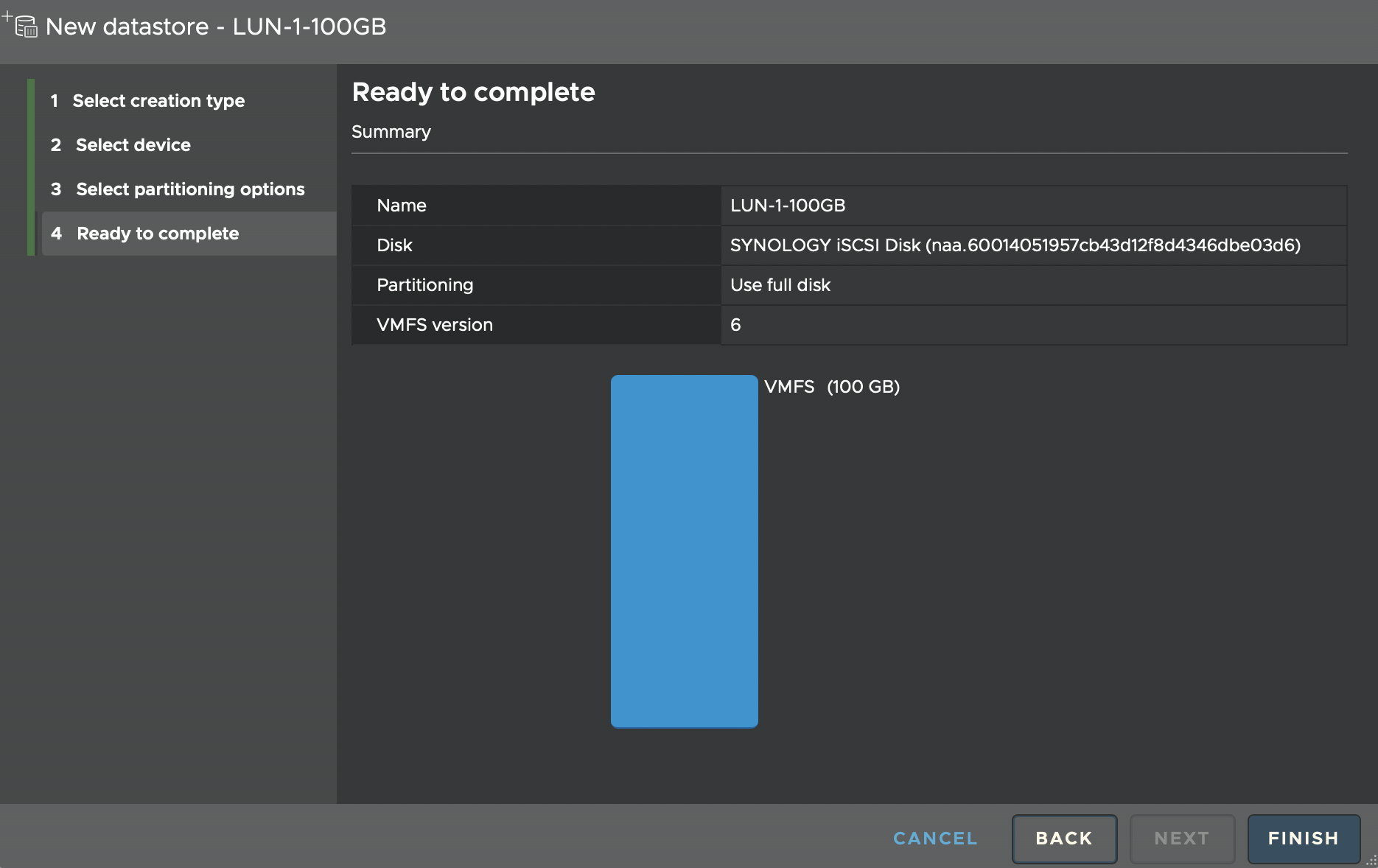Open the Select device step
The width and height of the screenshot is (1378, 868).
click(x=133, y=144)
